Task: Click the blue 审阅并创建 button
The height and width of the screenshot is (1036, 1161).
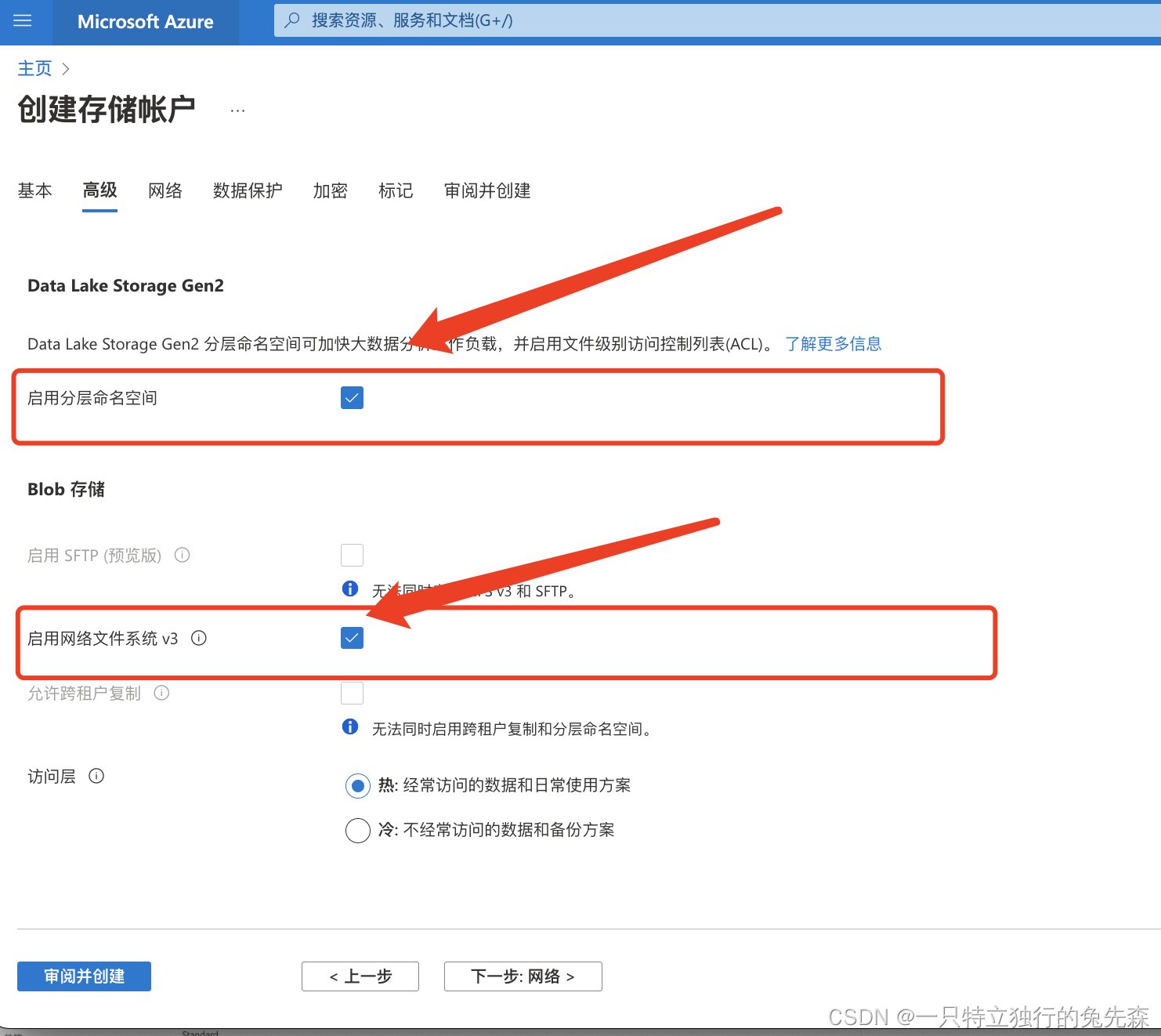Action: click(84, 976)
